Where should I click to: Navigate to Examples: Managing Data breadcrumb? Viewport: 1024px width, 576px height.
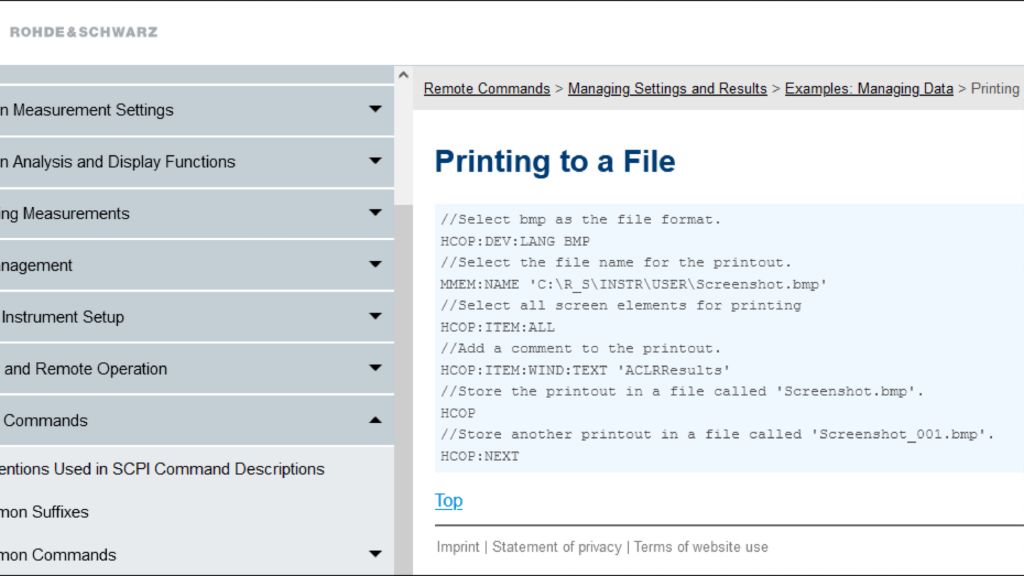pyautogui.click(x=868, y=89)
